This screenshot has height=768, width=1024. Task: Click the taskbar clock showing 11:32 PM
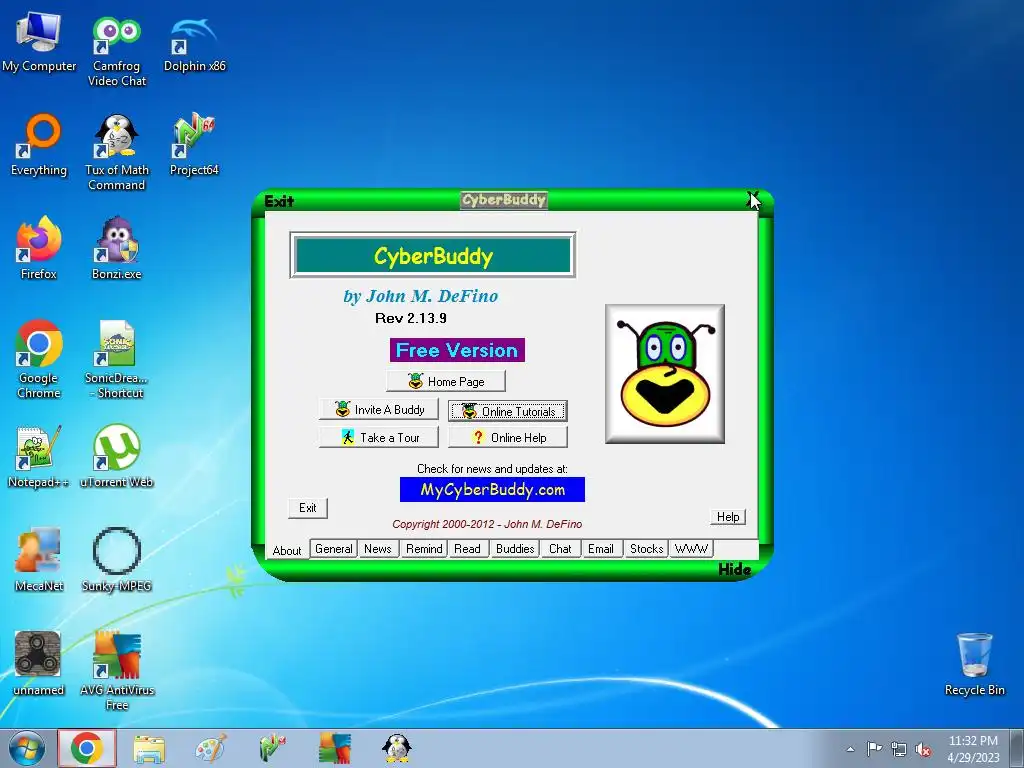973,748
